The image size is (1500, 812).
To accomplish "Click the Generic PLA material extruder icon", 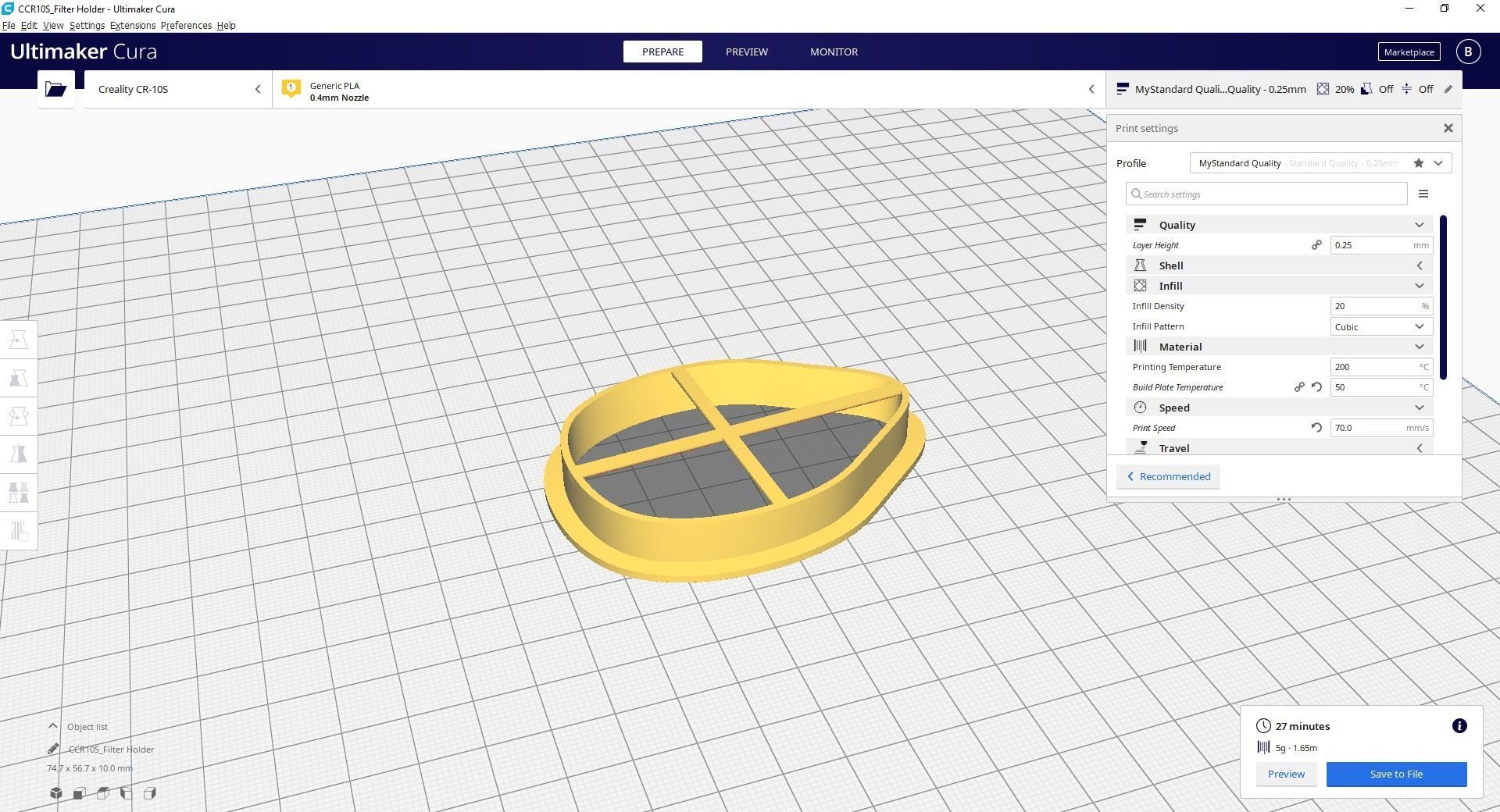I will pyautogui.click(x=291, y=88).
